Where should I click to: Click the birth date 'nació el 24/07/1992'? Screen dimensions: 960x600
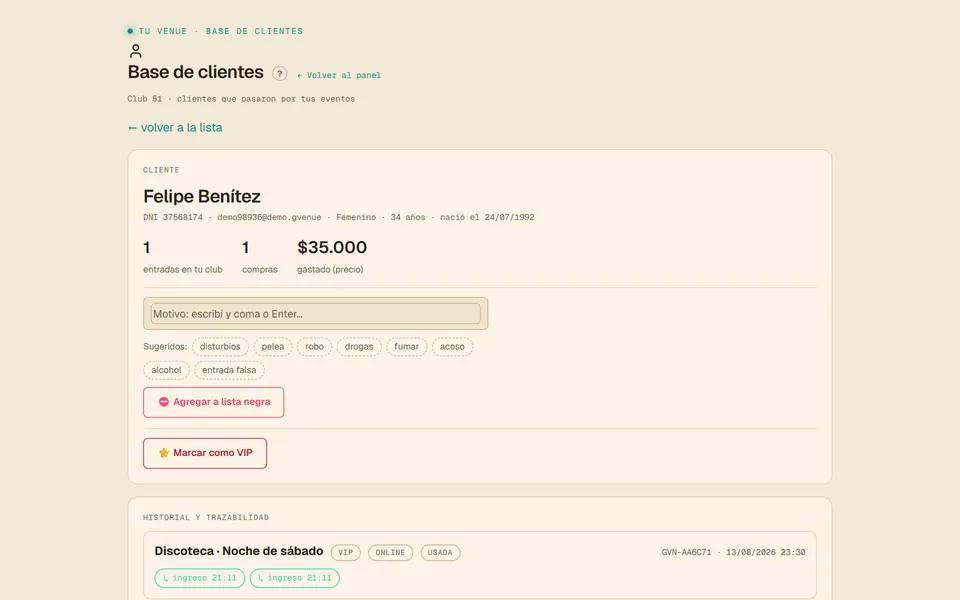[487, 217]
